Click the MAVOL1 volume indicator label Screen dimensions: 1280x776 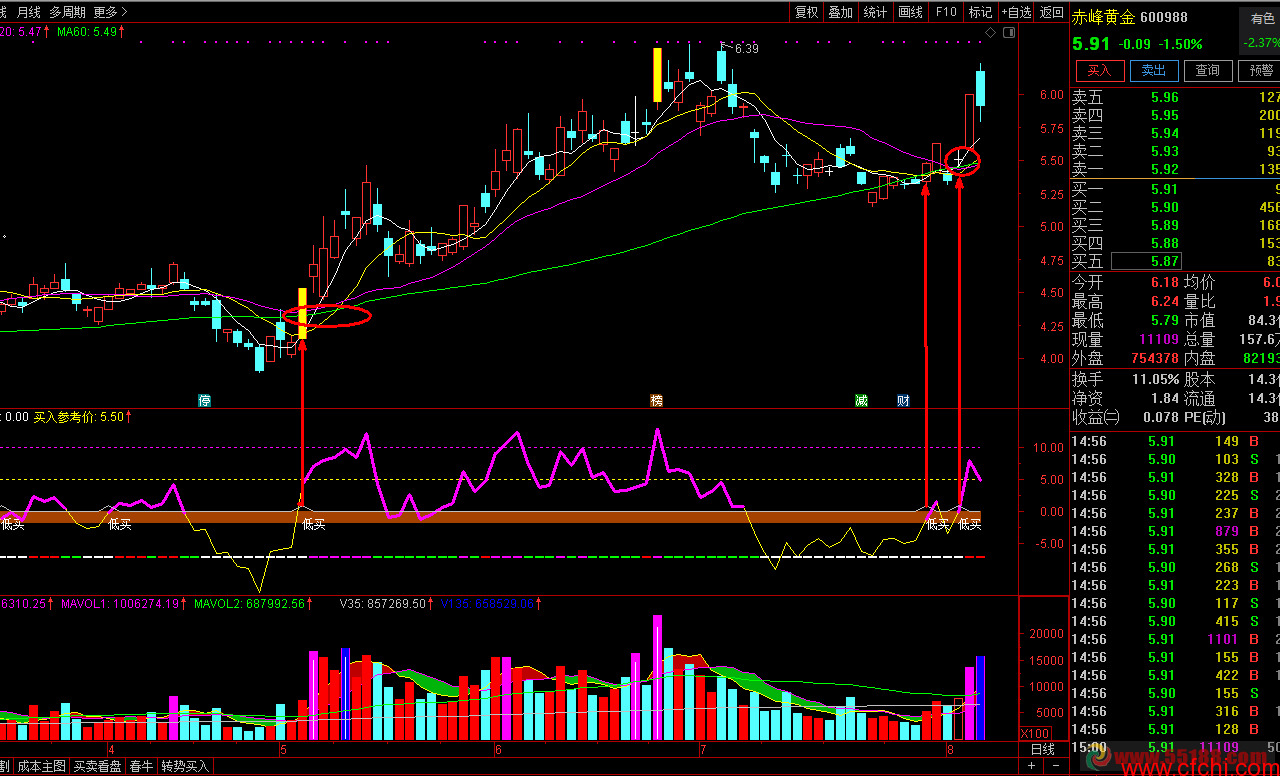point(126,604)
